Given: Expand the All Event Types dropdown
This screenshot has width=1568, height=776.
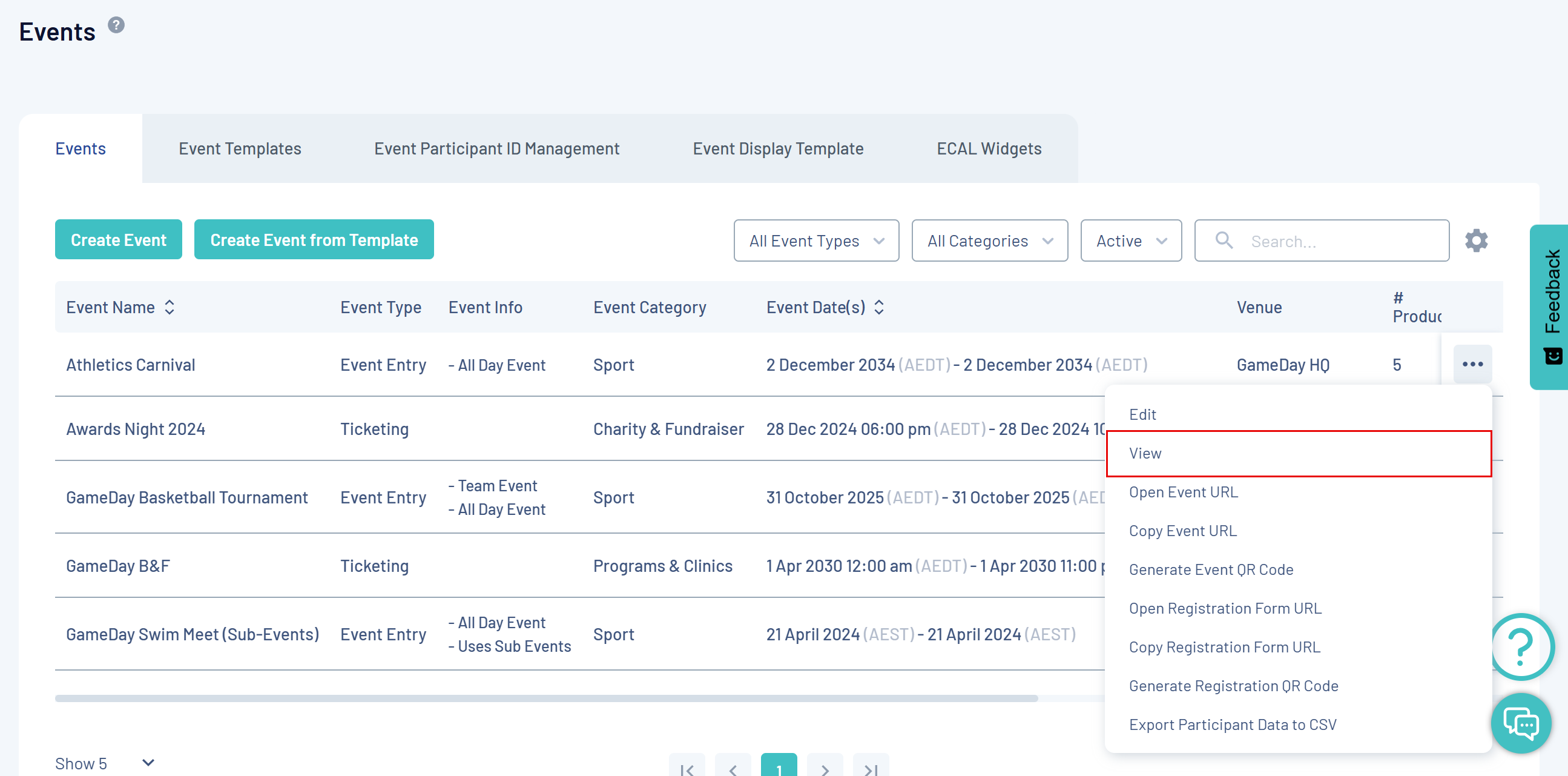Looking at the screenshot, I should click(x=815, y=240).
